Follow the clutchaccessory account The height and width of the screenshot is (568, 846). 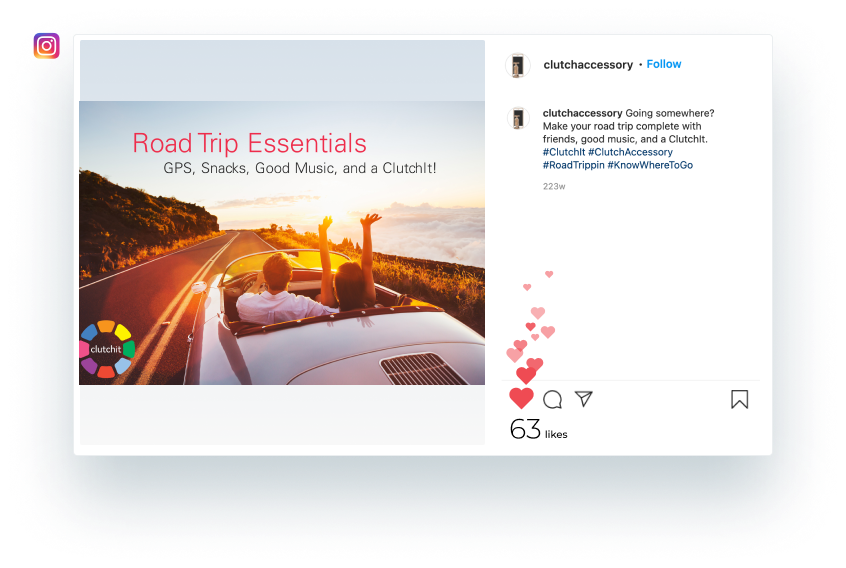pyautogui.click(x=664, y=64)
